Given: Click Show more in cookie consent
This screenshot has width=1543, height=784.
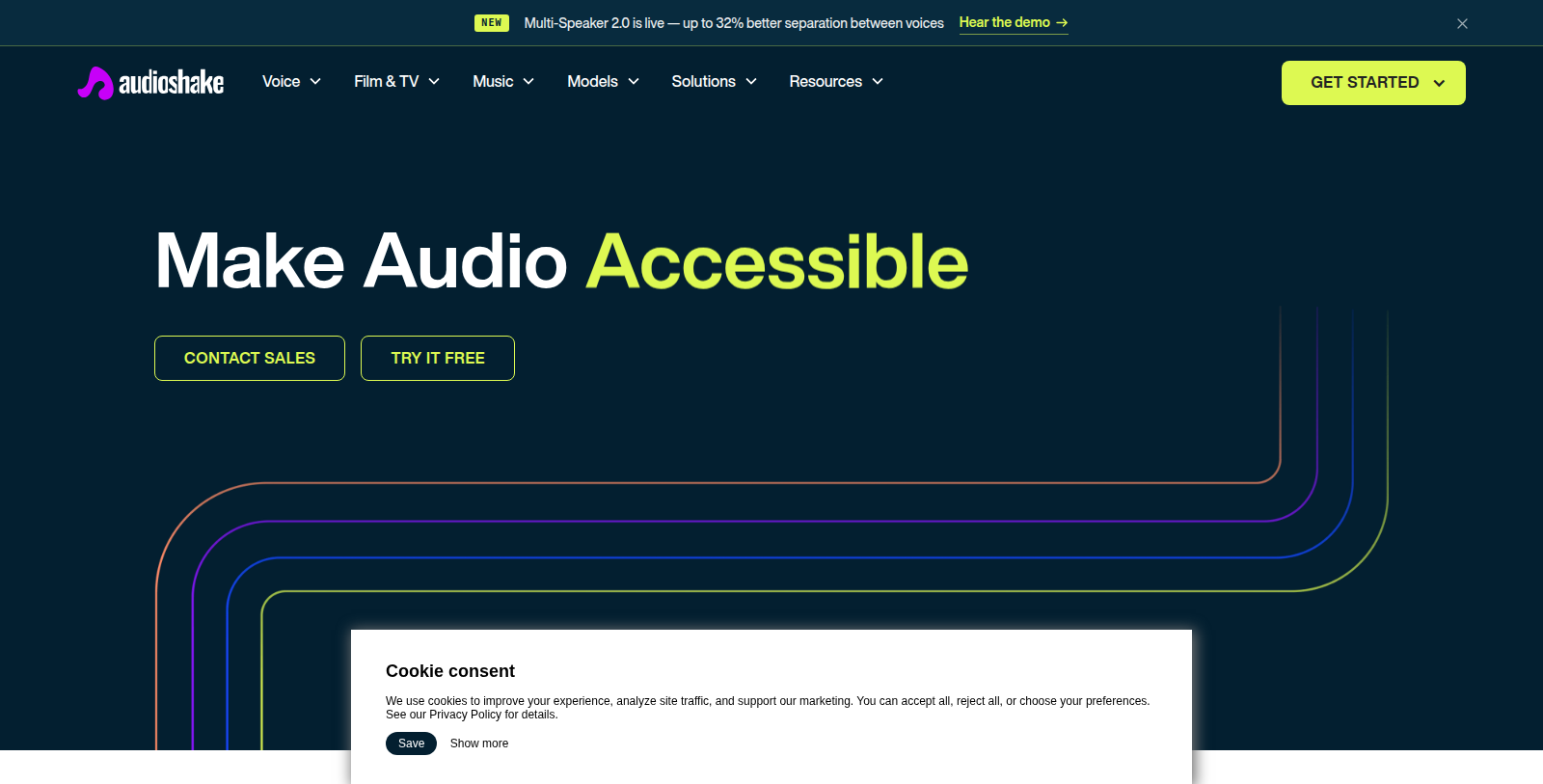Looking at the screenshot, I should (x=479, y=743).
